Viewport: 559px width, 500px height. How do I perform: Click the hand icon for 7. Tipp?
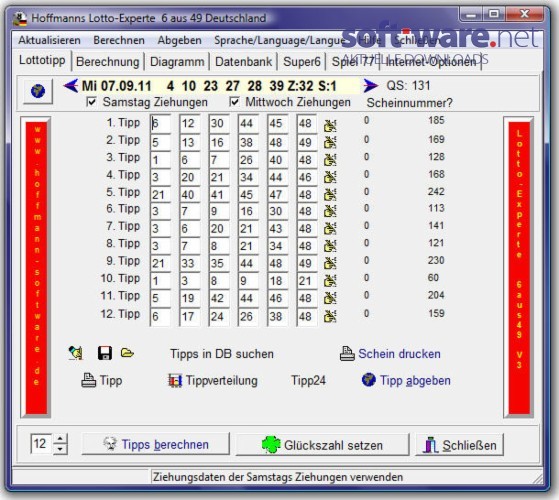point(330,228)
